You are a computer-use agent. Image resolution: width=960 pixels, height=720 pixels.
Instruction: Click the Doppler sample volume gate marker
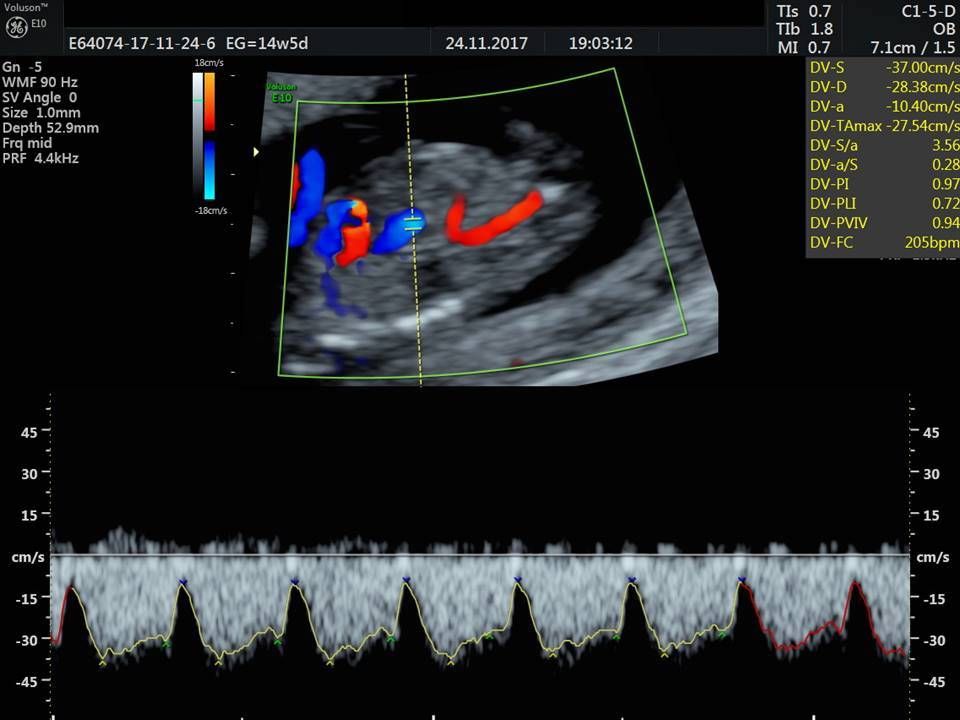click(x=412, y=224)
